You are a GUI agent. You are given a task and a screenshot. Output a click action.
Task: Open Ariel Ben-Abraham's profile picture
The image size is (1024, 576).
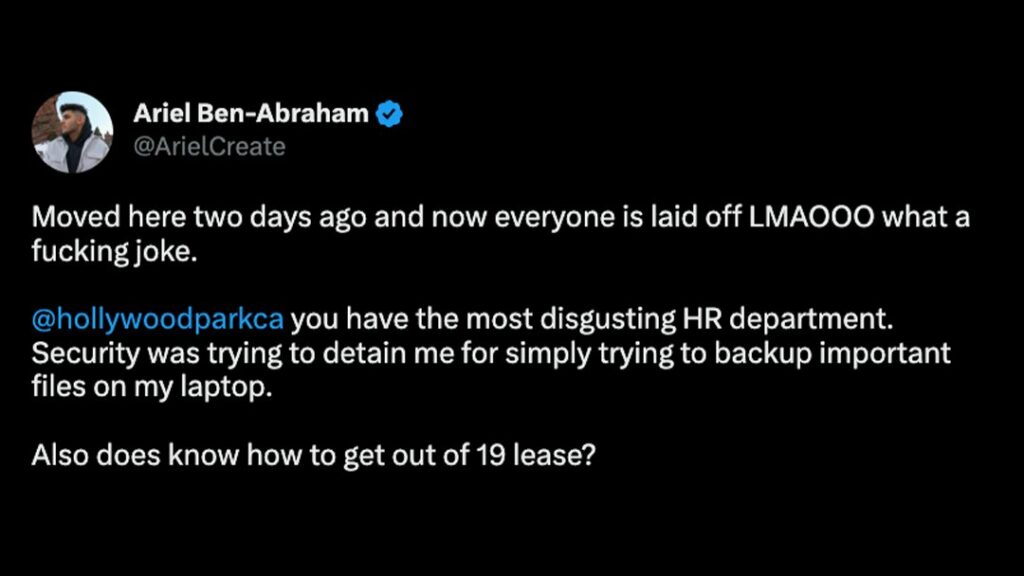coord(71,132)
